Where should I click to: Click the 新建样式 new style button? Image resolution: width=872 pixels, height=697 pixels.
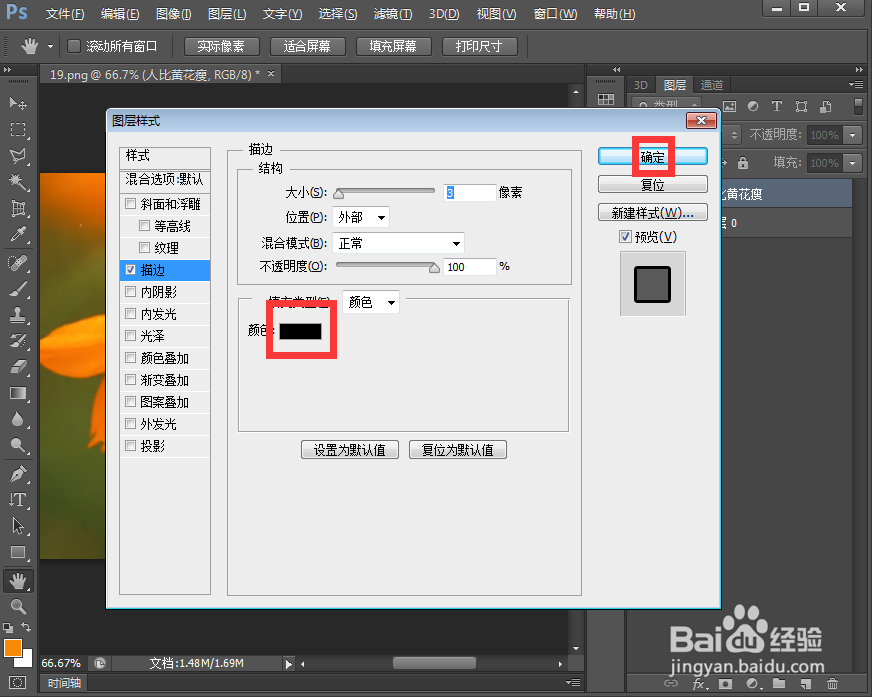coord(652,212)
